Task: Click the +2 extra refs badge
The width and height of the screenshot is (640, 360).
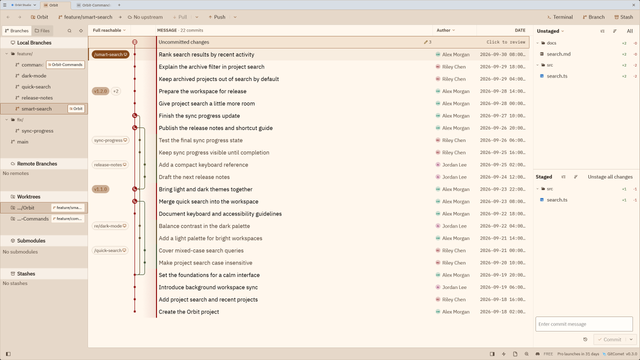Action: [116, 91]
